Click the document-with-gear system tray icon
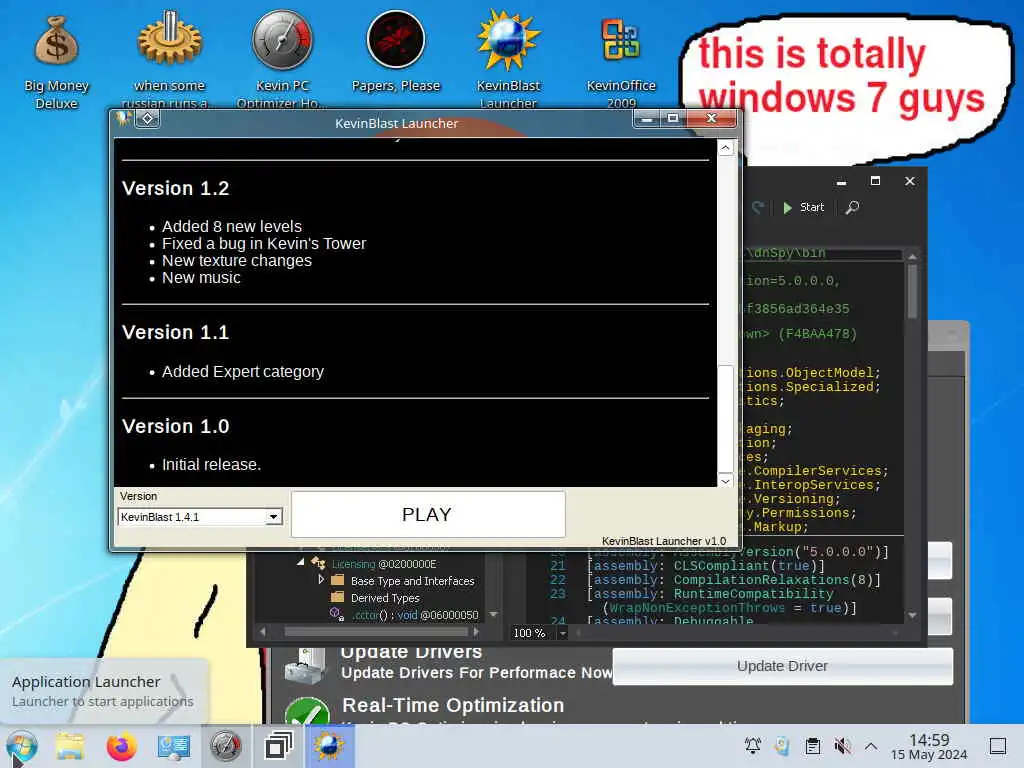 pyautogui.click(x=782, y=745)
